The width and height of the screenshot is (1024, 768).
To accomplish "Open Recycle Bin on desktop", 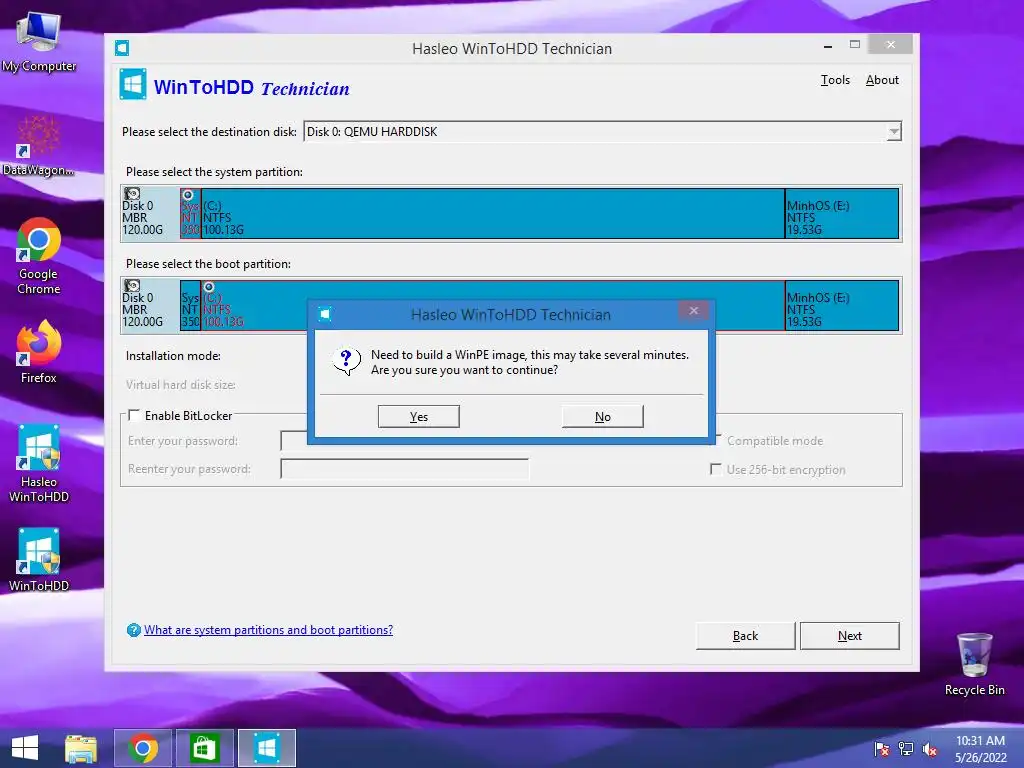I will 974,664.
